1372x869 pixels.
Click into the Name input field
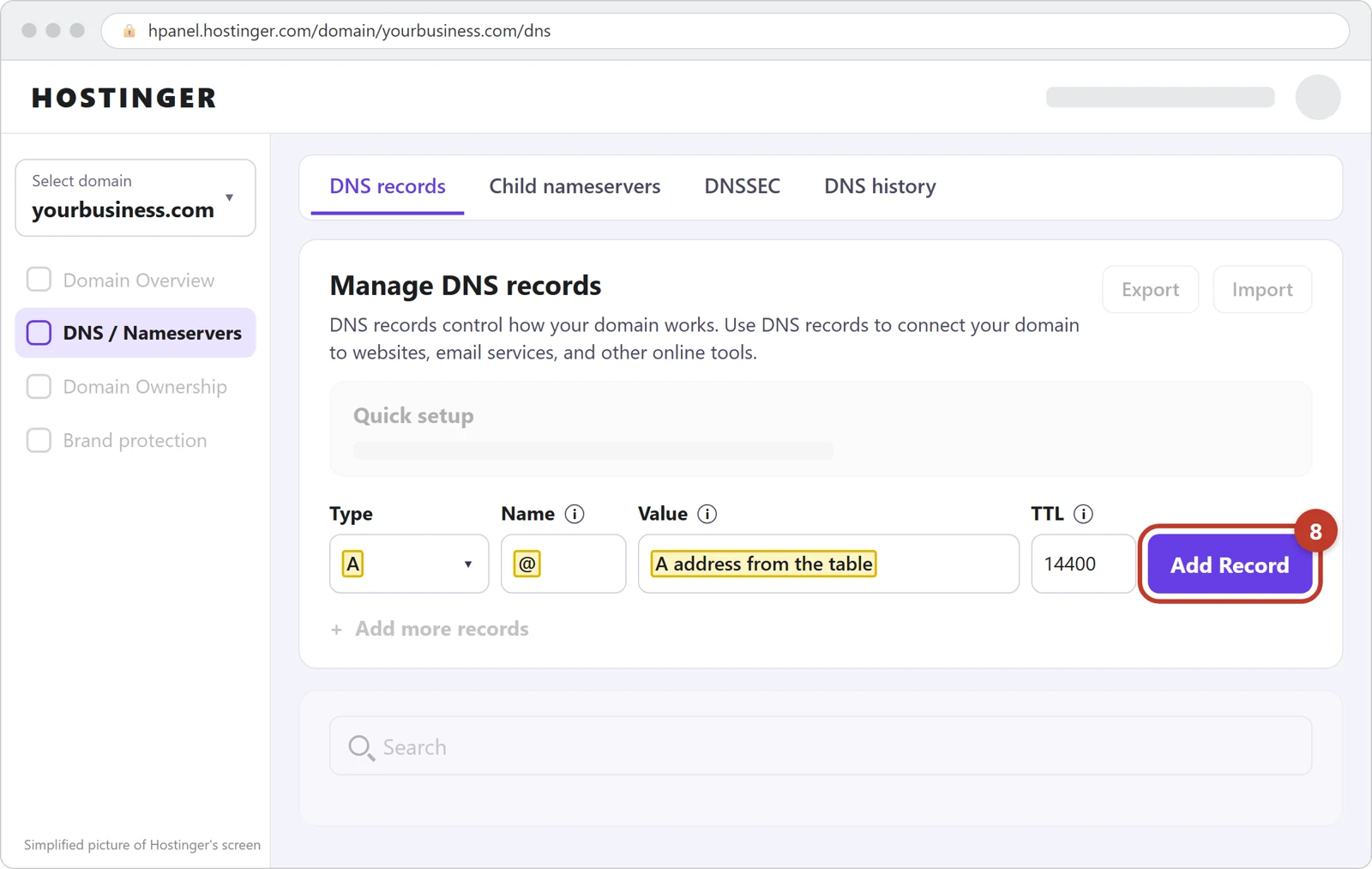[x=563, y=564]
